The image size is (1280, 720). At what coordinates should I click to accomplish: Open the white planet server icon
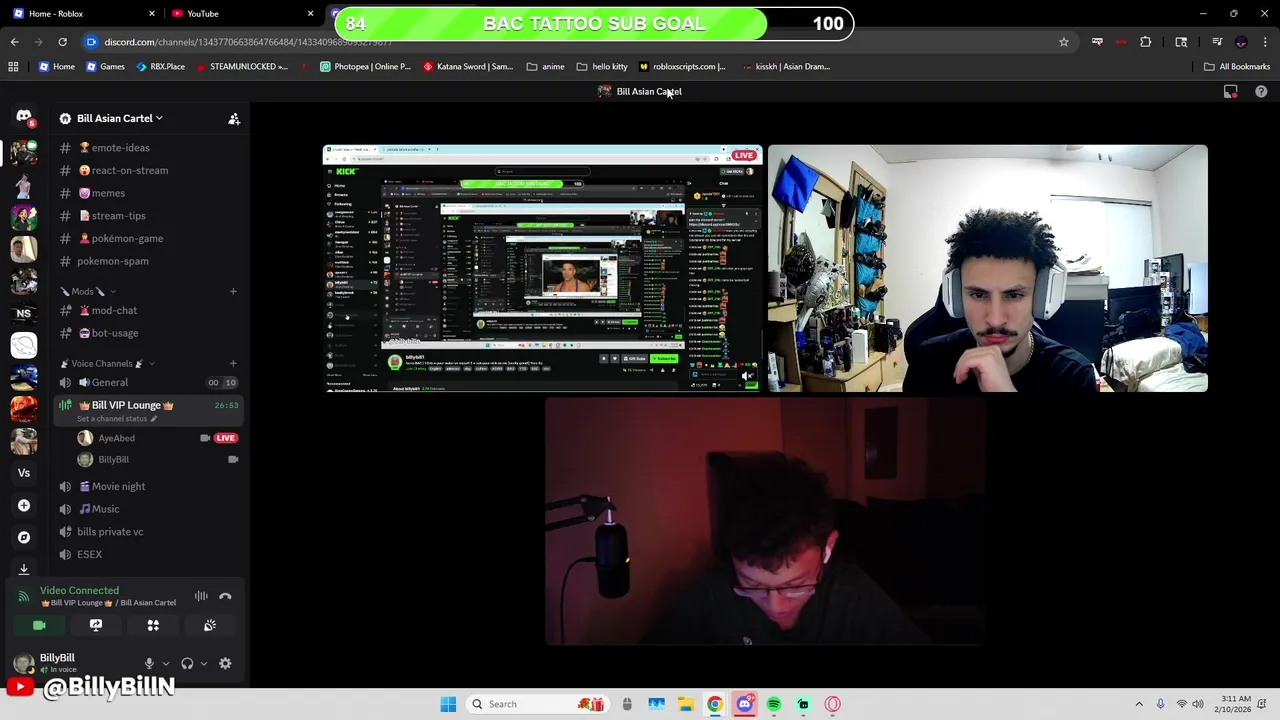(x=24, y=345)
